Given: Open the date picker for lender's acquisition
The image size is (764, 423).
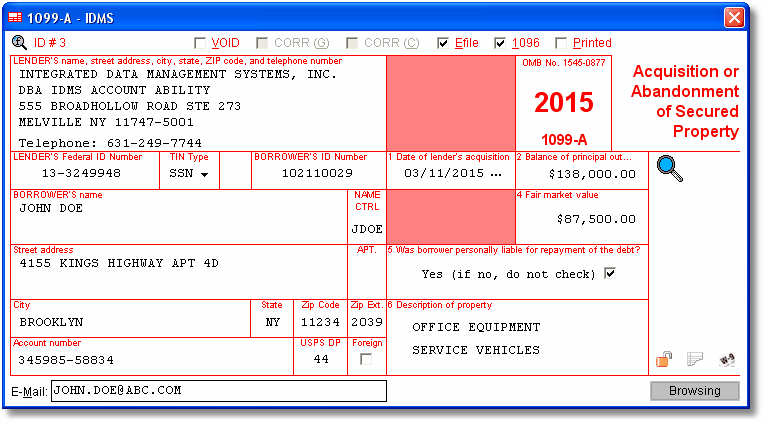Looking at the screenshot, I should click(497, 174).
